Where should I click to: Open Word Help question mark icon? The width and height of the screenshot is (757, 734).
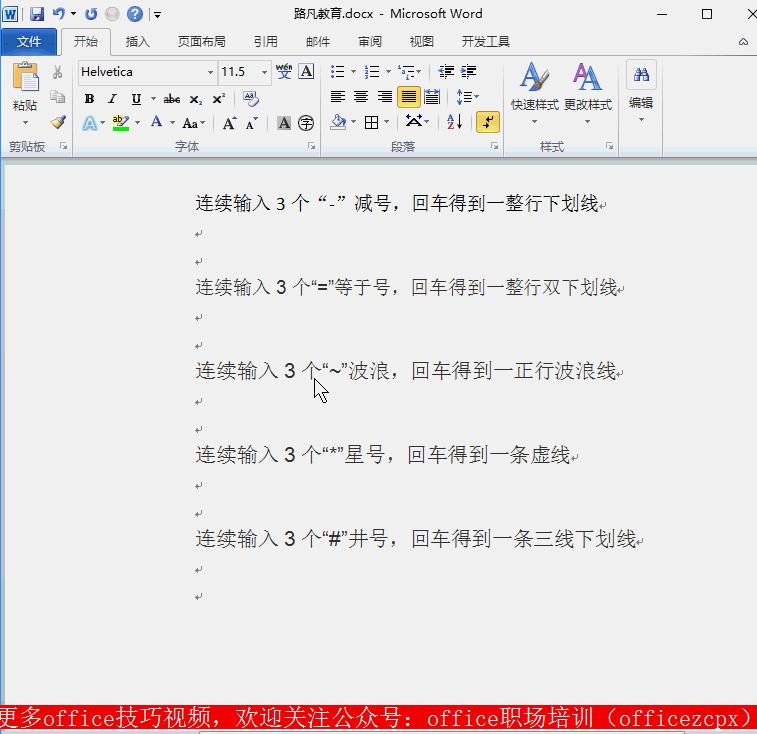[x=135, y=14]
